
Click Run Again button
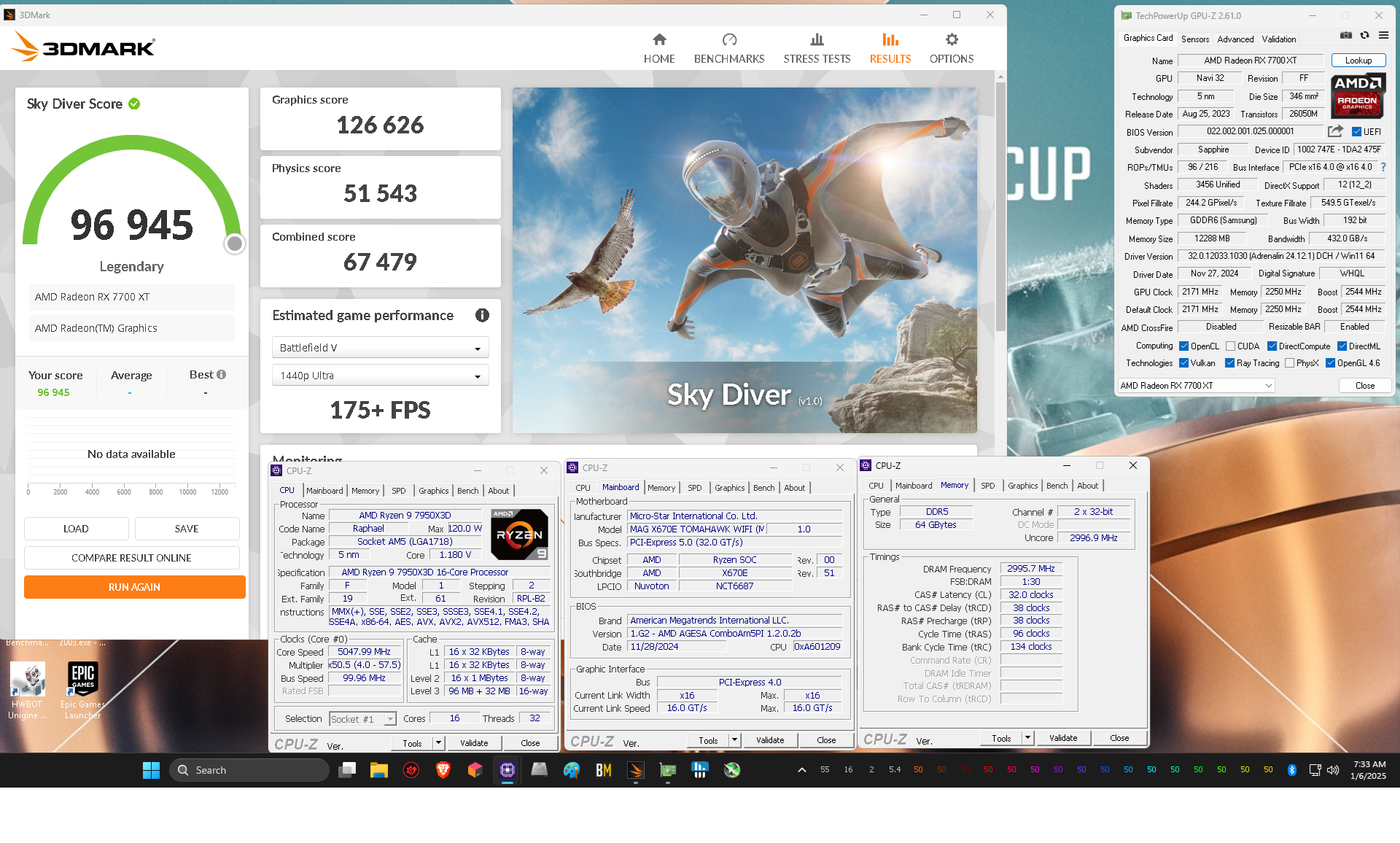click(134, 587)
